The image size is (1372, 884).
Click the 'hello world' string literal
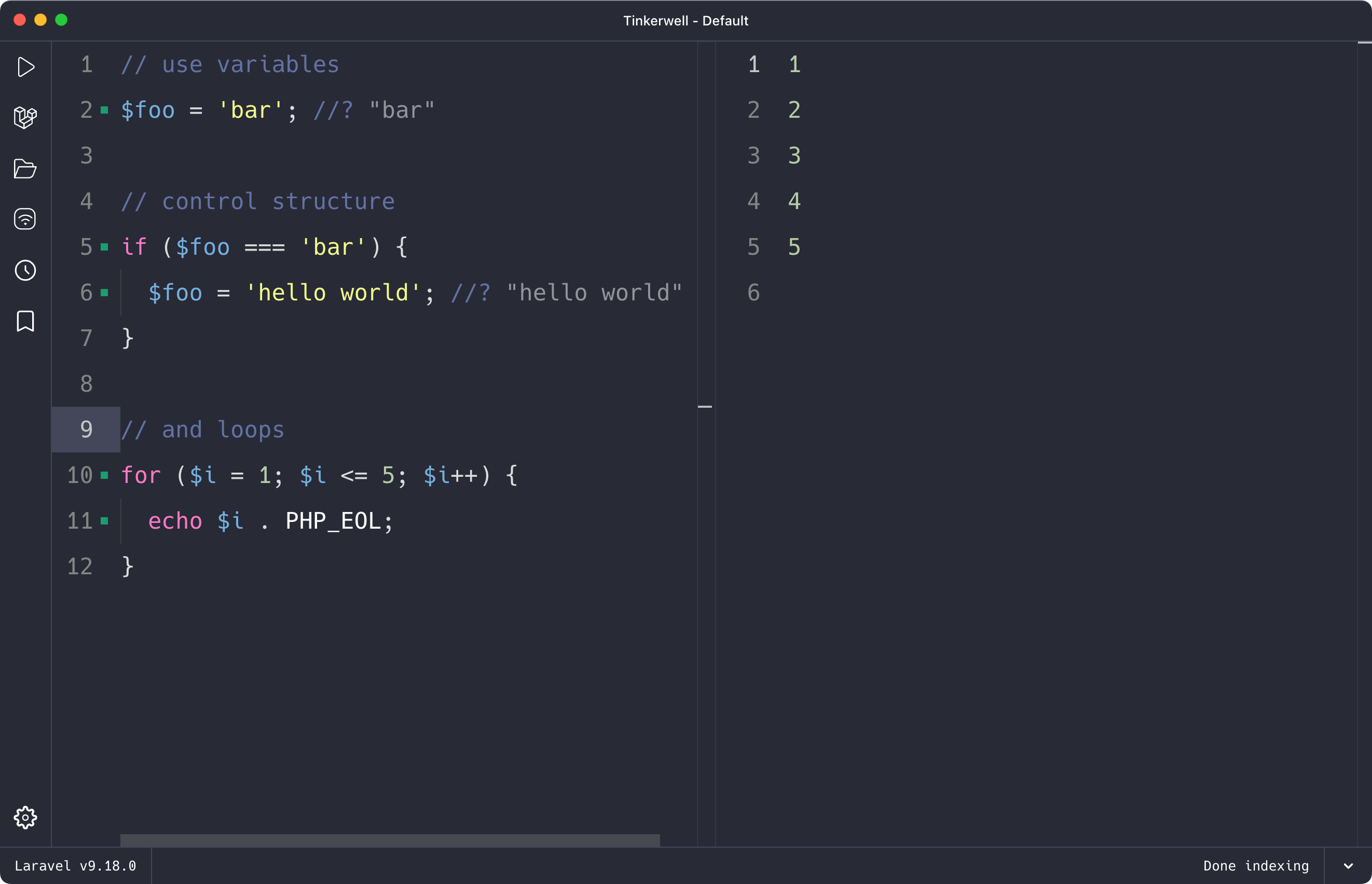click(333, 293)
